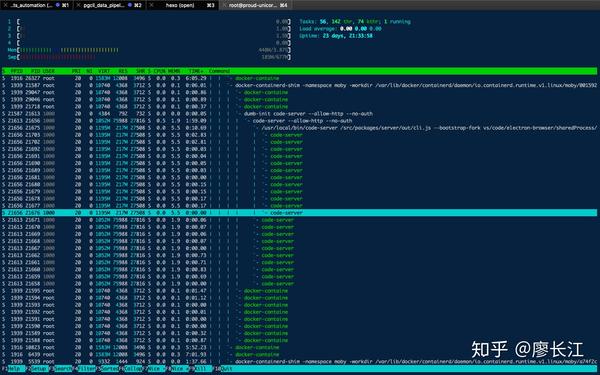Select code-server row PID 21662
This screenshot has width=600, height=375.
(x=299, y=255)
